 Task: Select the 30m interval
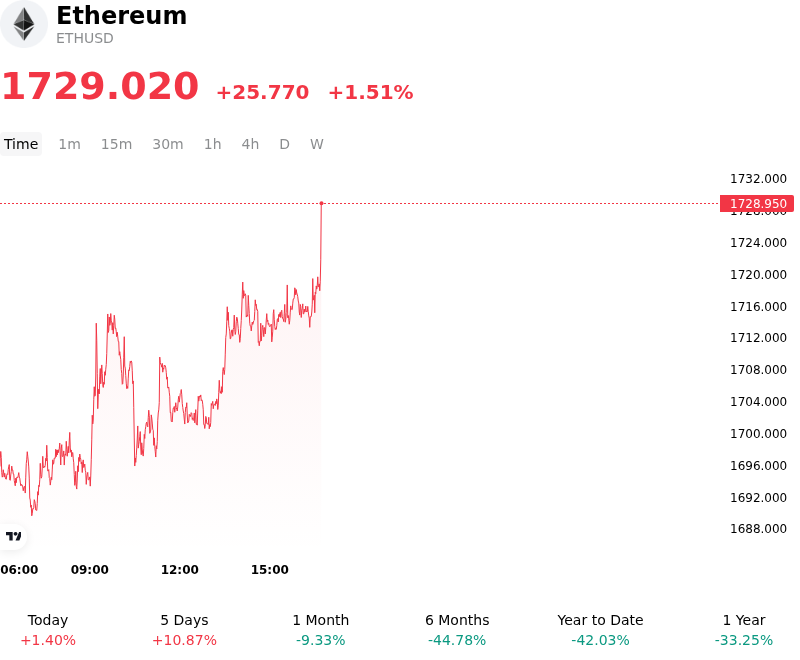168,144
